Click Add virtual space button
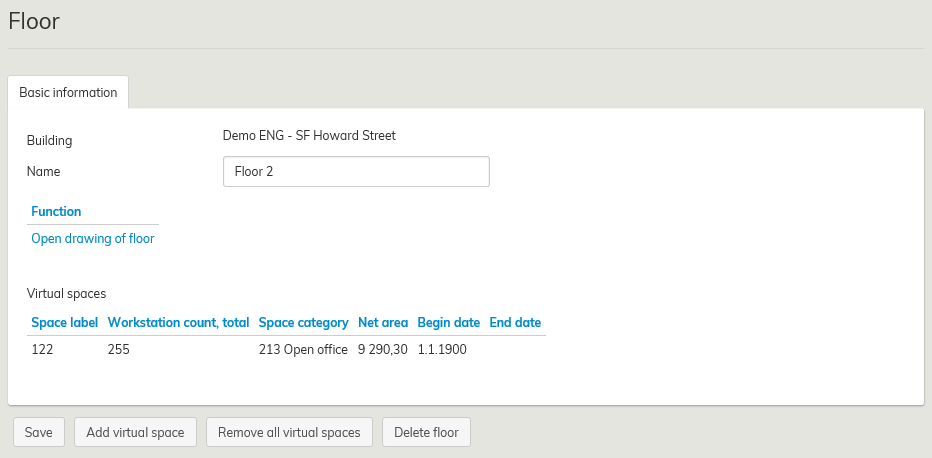The height and width of the screenshot is (458, 932). click(135, 432)
